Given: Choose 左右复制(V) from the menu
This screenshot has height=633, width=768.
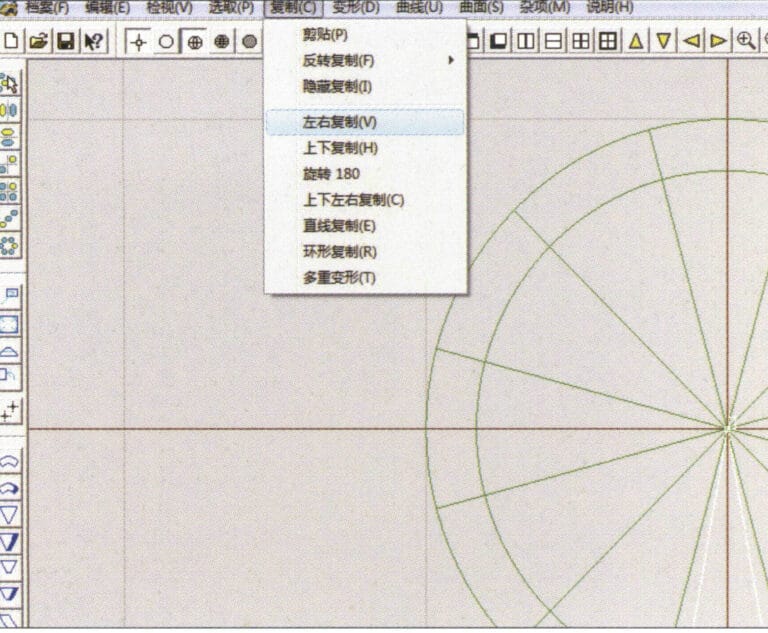Looking at the screenshot, I should point(365,122).
